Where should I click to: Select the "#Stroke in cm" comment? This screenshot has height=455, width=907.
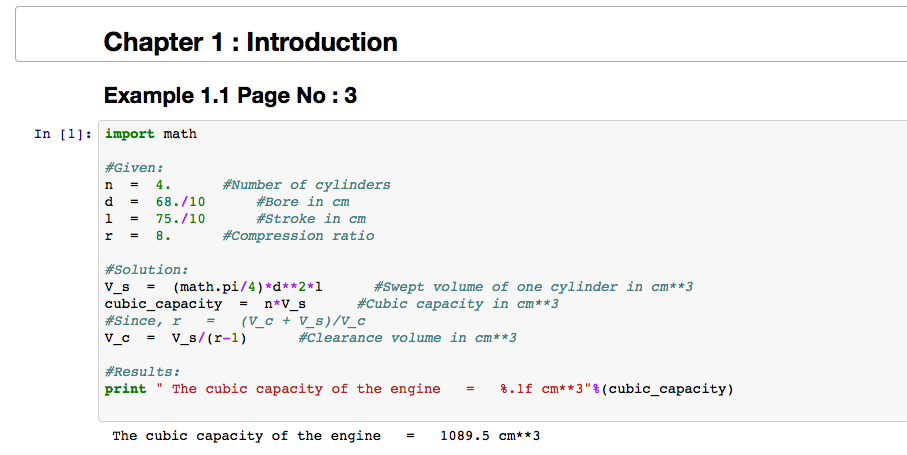311,219
